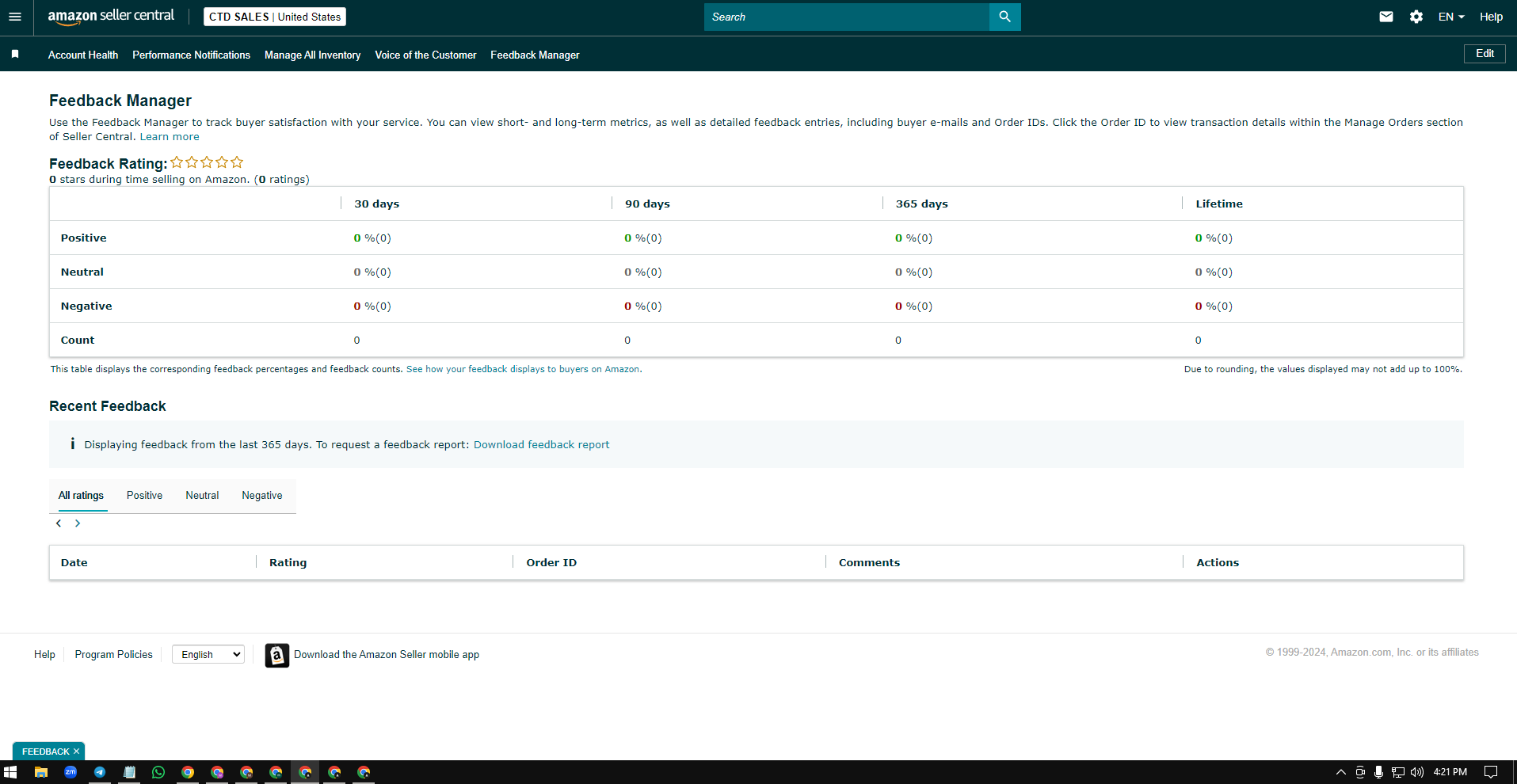Screen dimensions: 1517x784
Task: Open the mail messages icon
Action: (1386, 17)
